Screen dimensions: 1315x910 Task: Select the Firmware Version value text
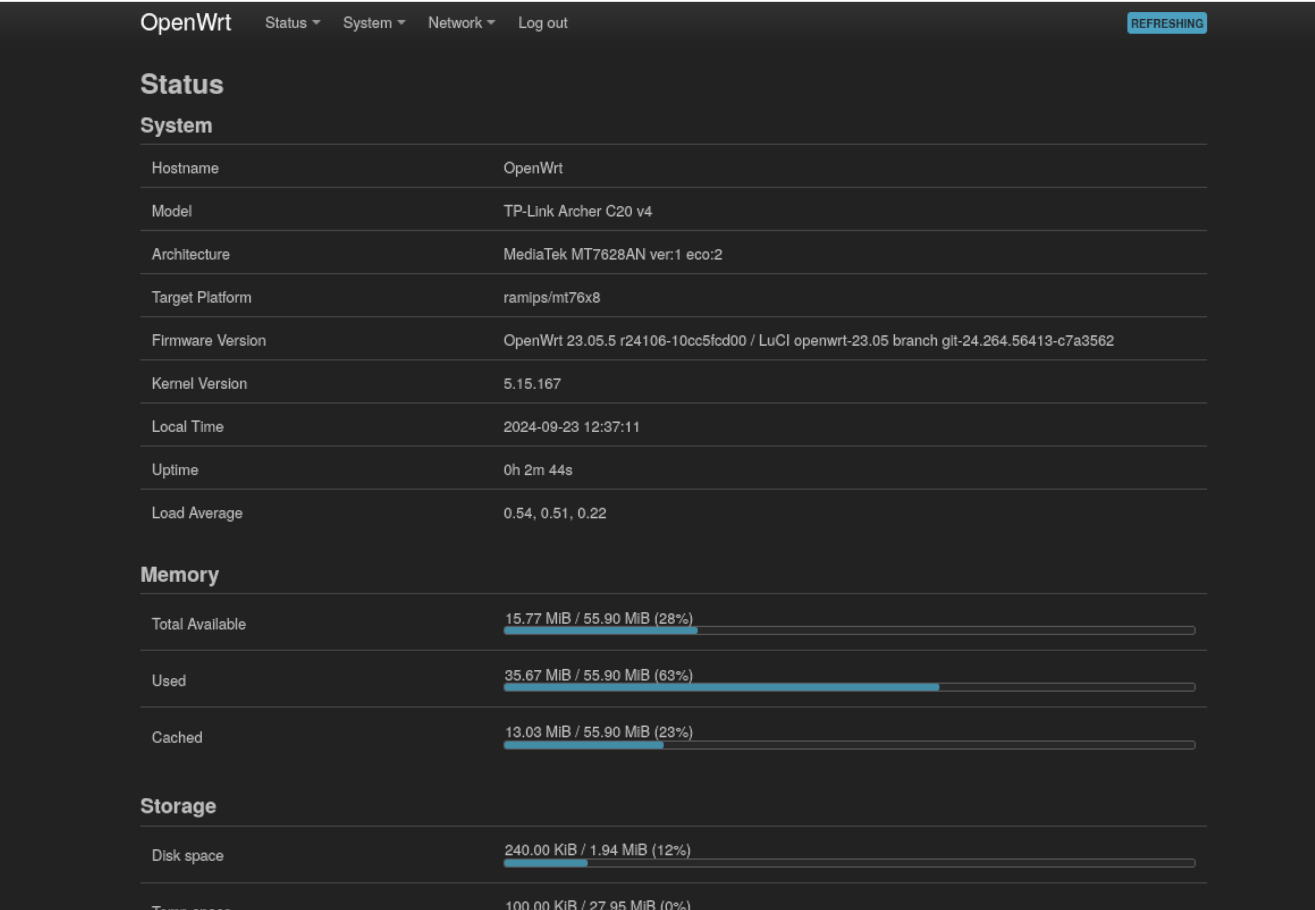tap(809, 341)
